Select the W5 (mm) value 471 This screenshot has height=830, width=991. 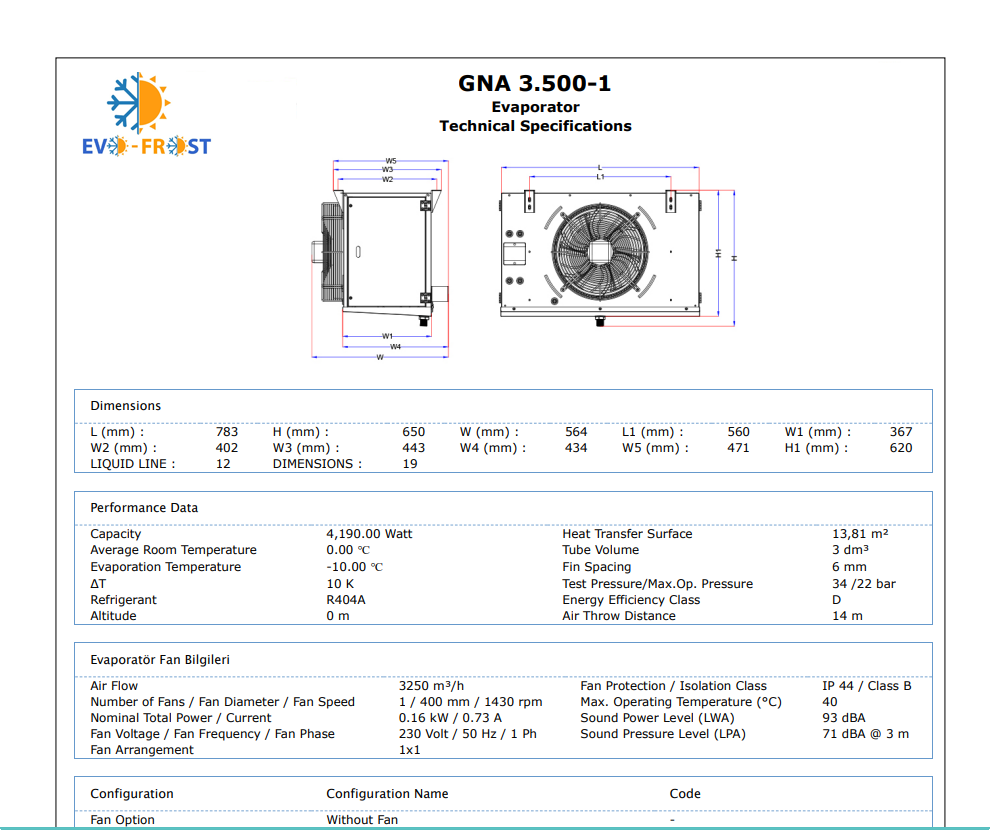pyautogui.click(x=738, y=448)
